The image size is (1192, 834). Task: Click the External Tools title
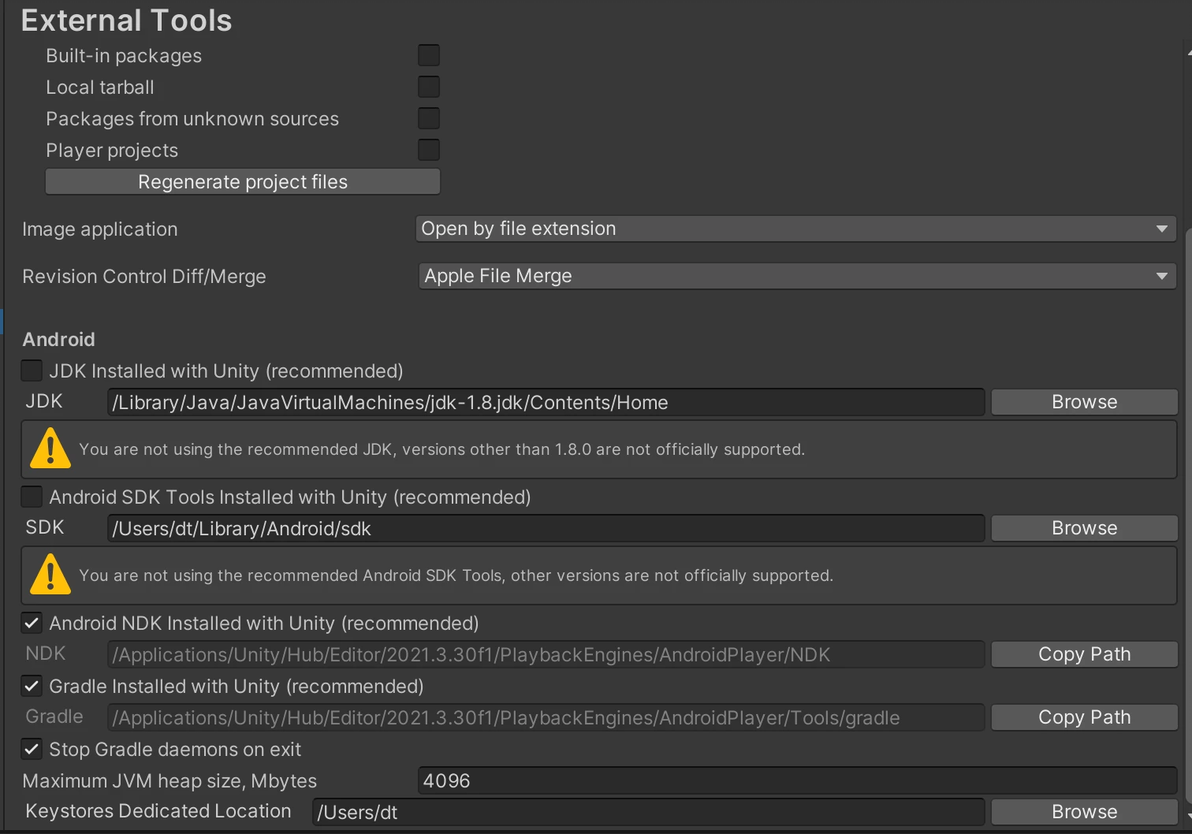(126, 21)
